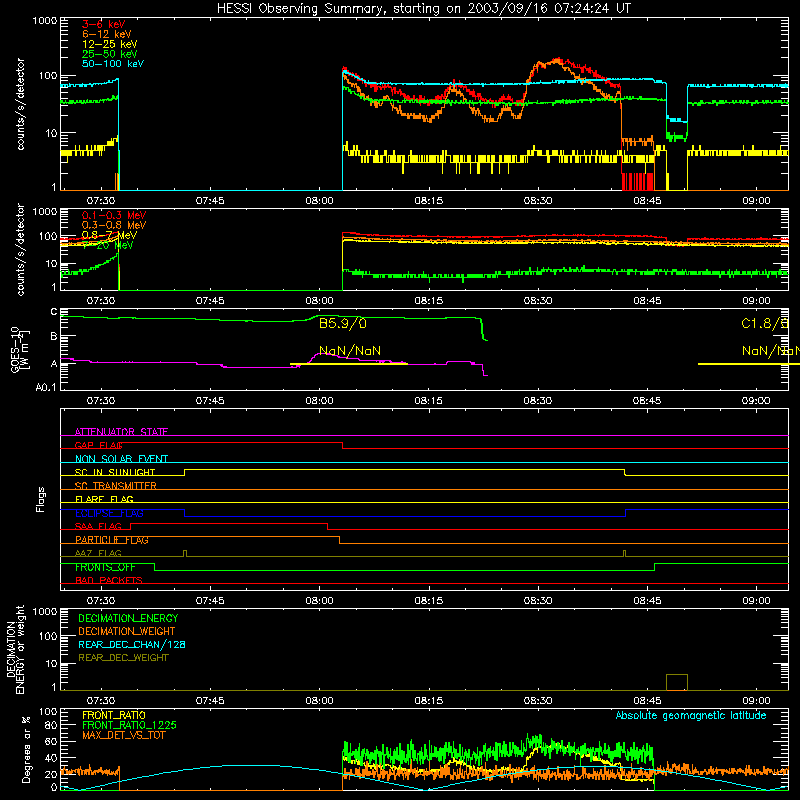
Task: Select the red "3-6 keV" legend label
Action: [104, 24]
